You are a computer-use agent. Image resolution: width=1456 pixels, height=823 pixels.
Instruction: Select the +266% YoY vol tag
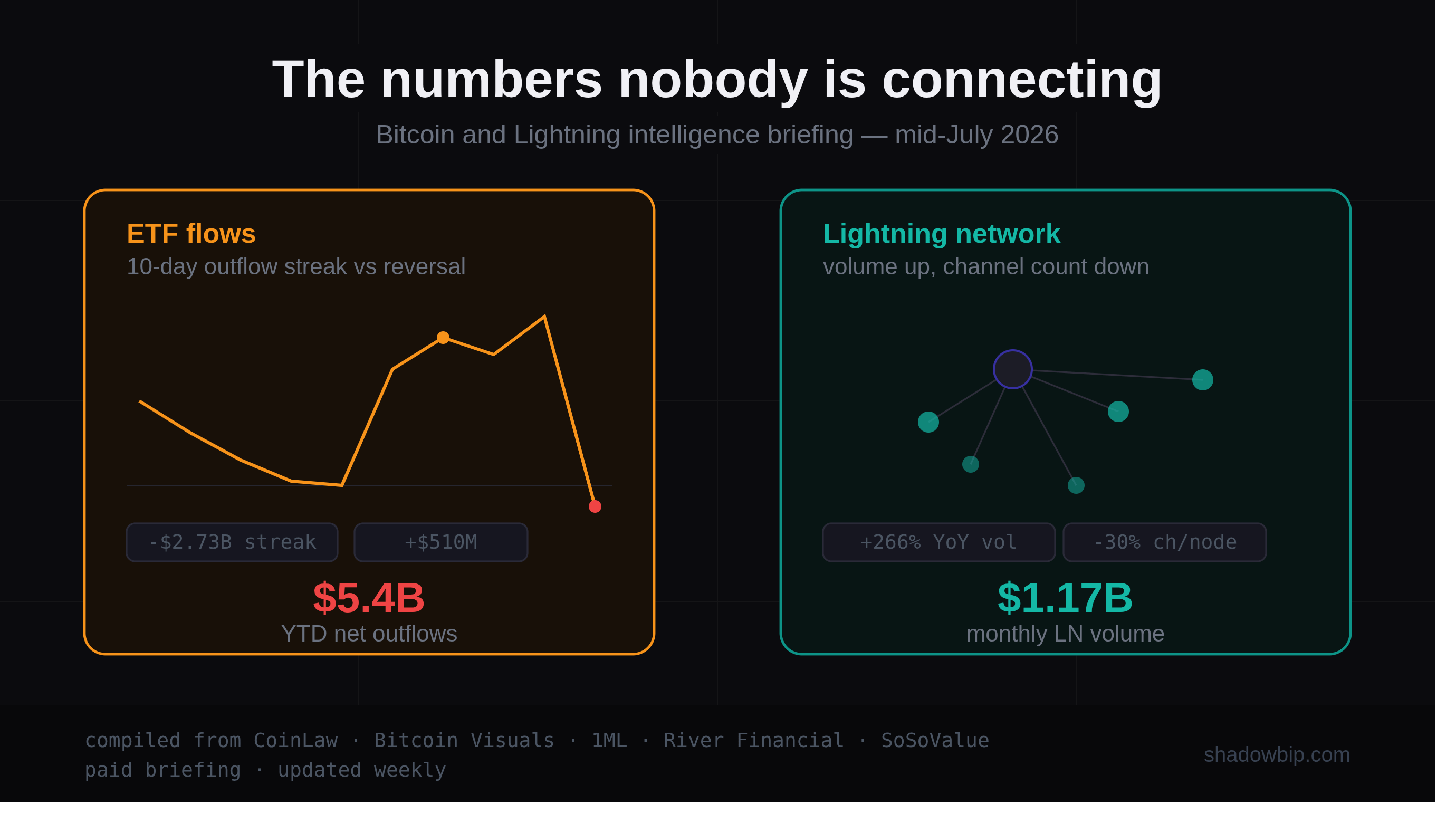938,542
